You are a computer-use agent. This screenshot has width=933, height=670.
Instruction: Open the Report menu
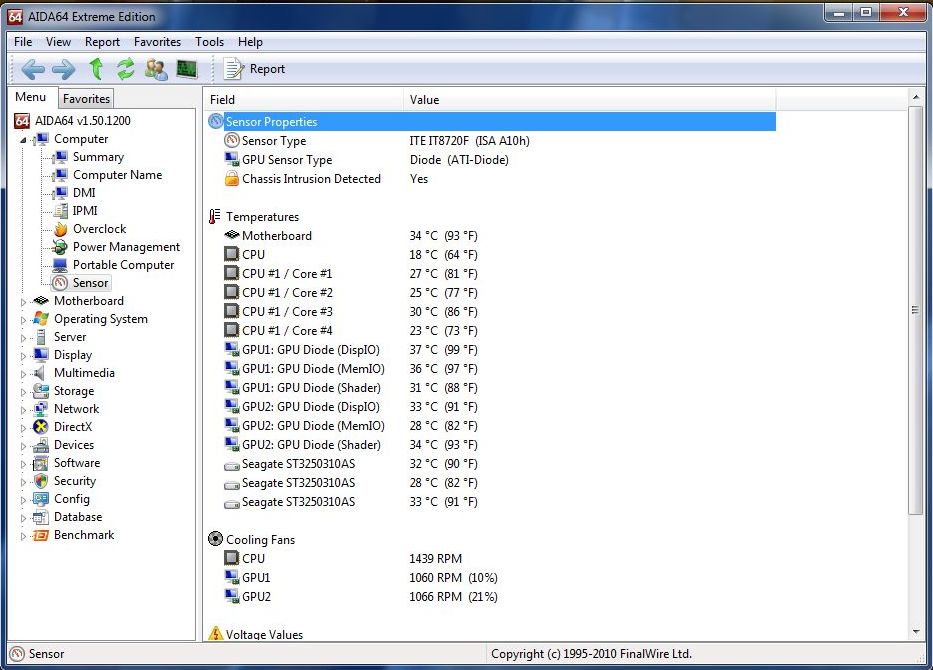(x=102, y=42)
